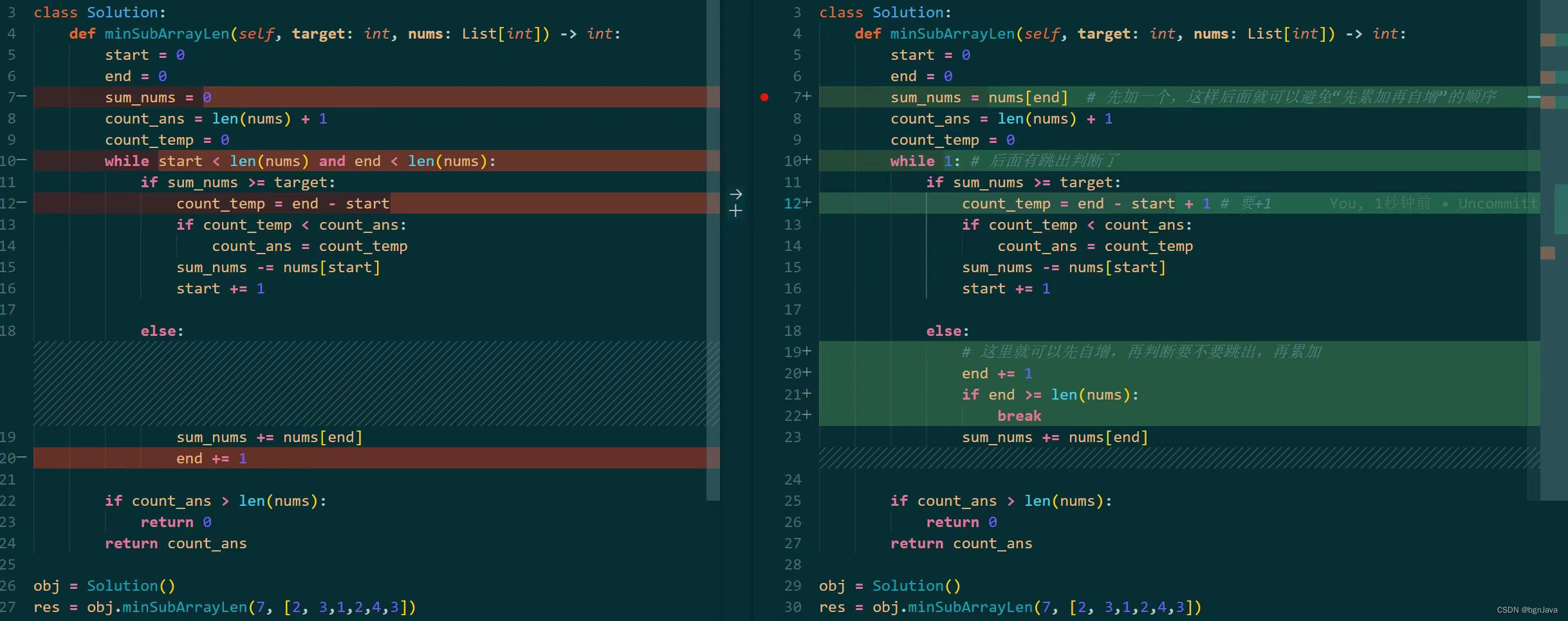Click 'if sum_nums >= target:' in right pane

point(1024,182)
